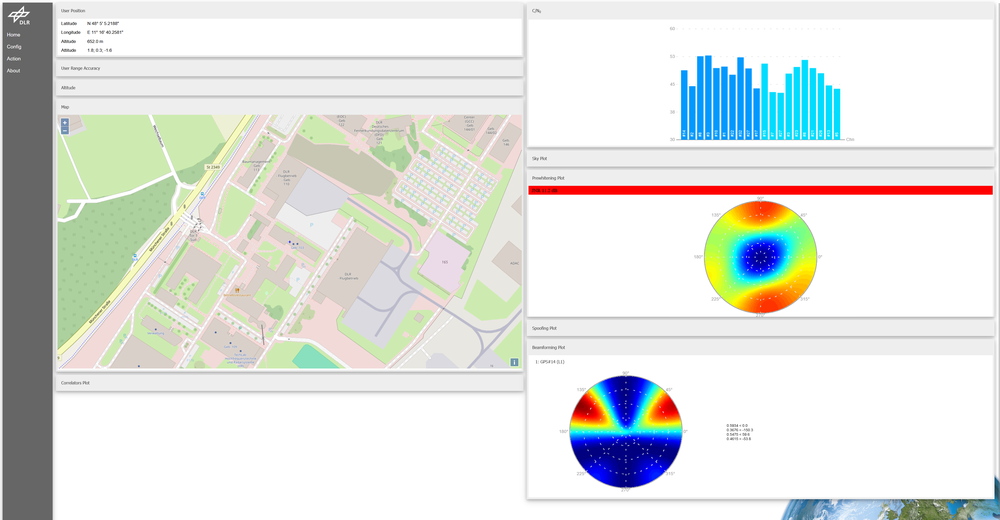The height and width of the screenshot is (520, 1000).
Task: Collapse the User Position panel header
Action: pos(289,11)
